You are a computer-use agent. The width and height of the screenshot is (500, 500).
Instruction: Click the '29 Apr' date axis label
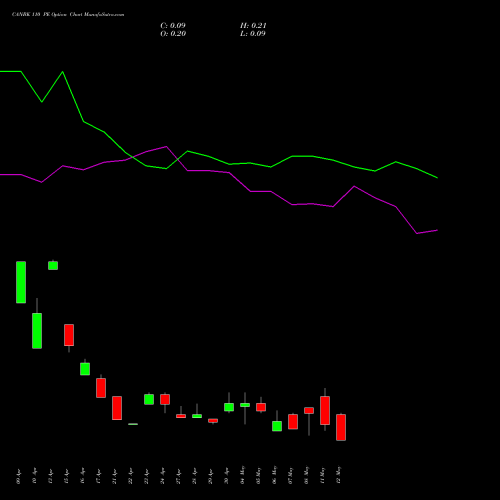pyautogui.click(x=210, y=476)
